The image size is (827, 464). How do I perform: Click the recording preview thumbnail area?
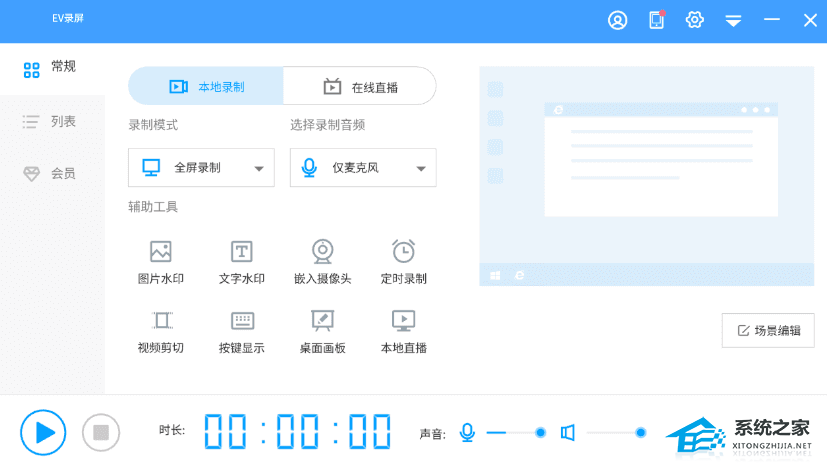(647, 176)
